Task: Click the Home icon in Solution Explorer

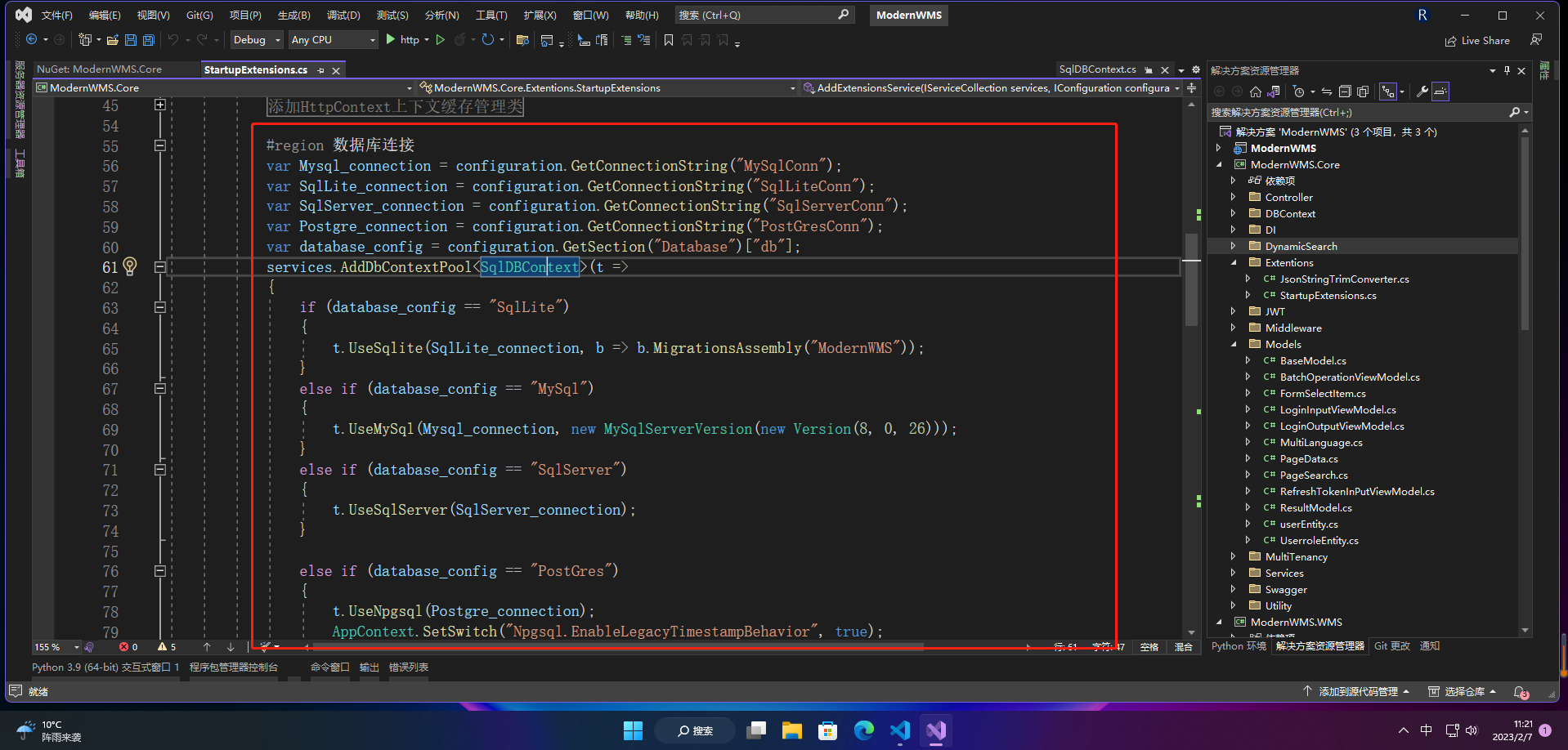Action: (1256, 92)
